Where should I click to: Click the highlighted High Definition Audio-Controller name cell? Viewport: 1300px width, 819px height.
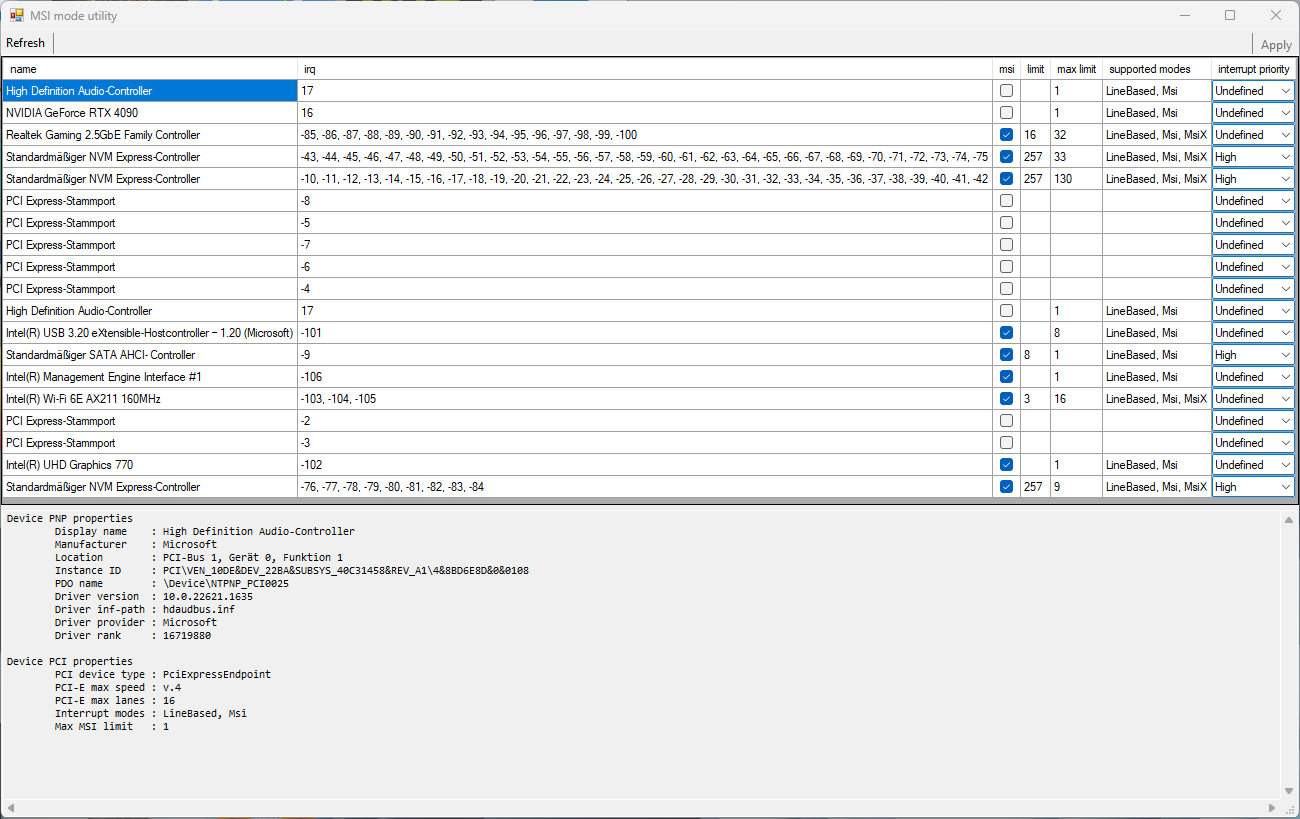[x=150, y=91]
